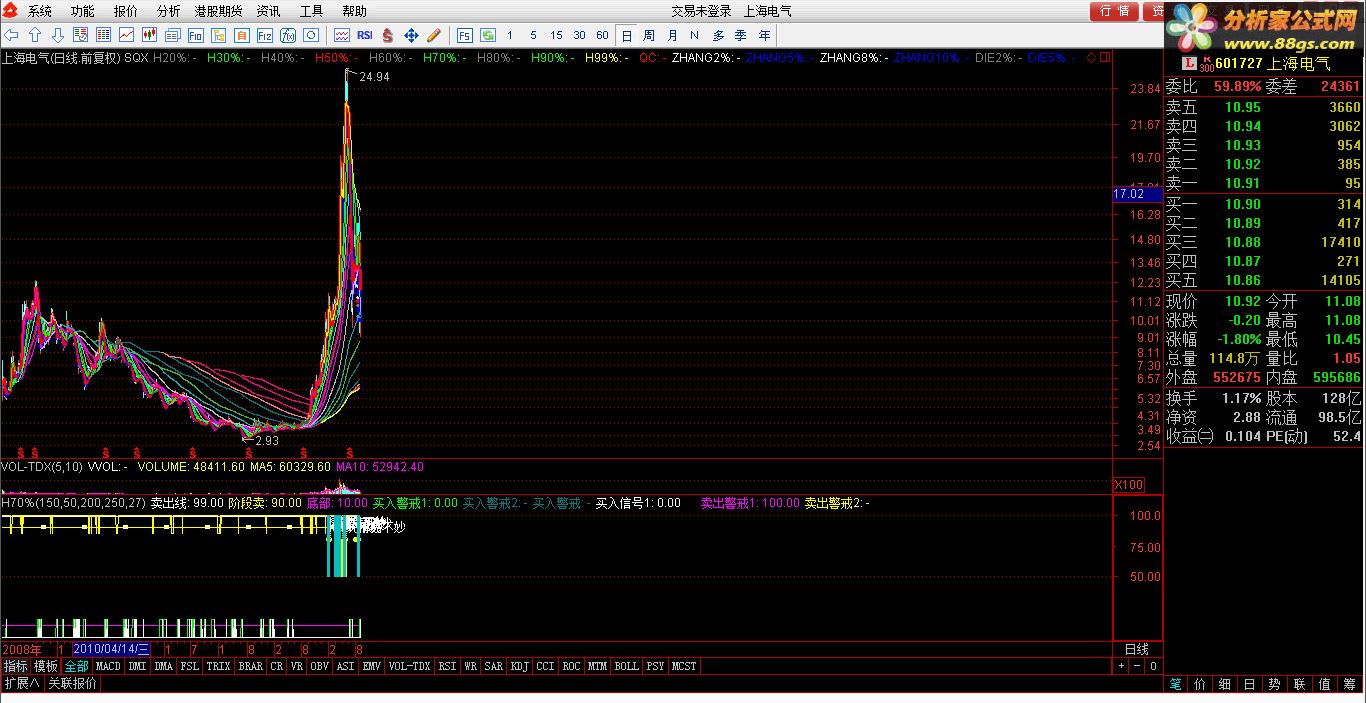The width and height of the screenshot is (1366, 703).
Task: Switch to candlestick K-line chart icon
Action: tap(149, 35)
